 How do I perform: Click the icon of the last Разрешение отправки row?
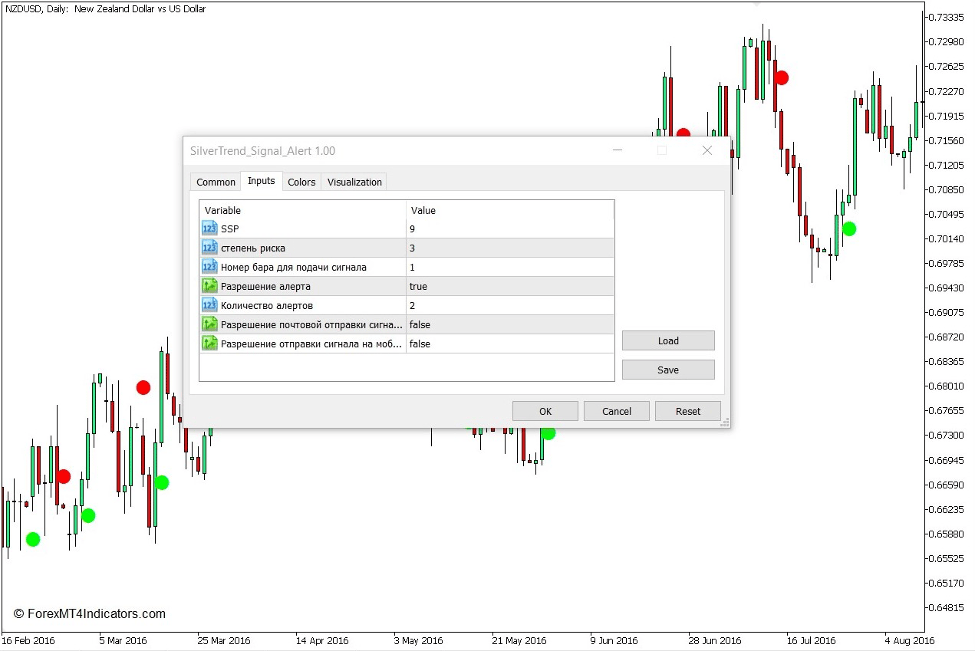coord(210,343)
